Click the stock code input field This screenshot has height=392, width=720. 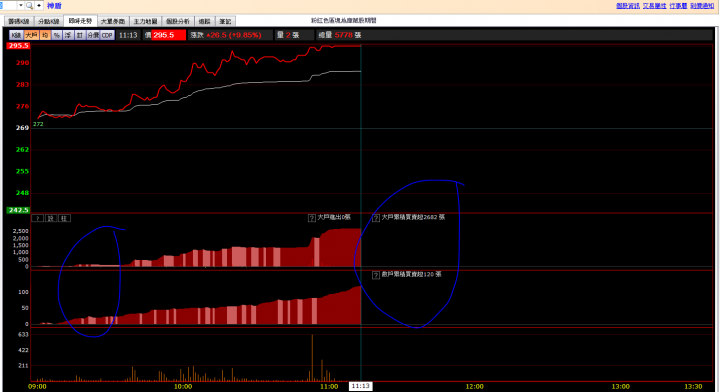[x=9, y=6]
